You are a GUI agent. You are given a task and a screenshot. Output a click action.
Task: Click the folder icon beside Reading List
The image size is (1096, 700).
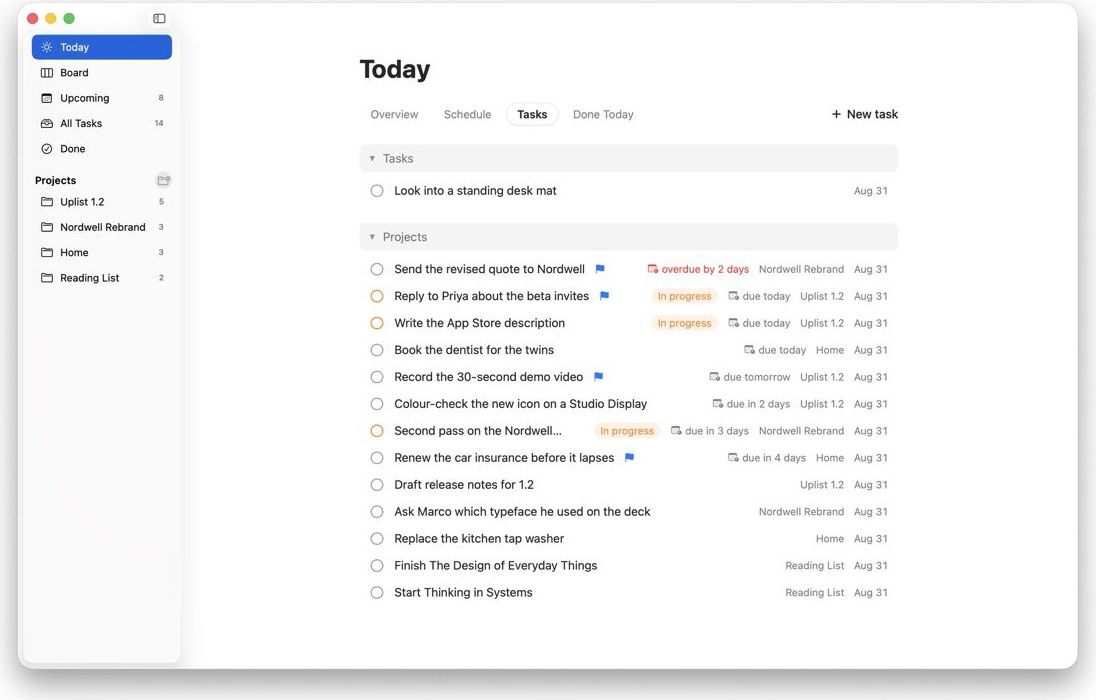point(47,278)
